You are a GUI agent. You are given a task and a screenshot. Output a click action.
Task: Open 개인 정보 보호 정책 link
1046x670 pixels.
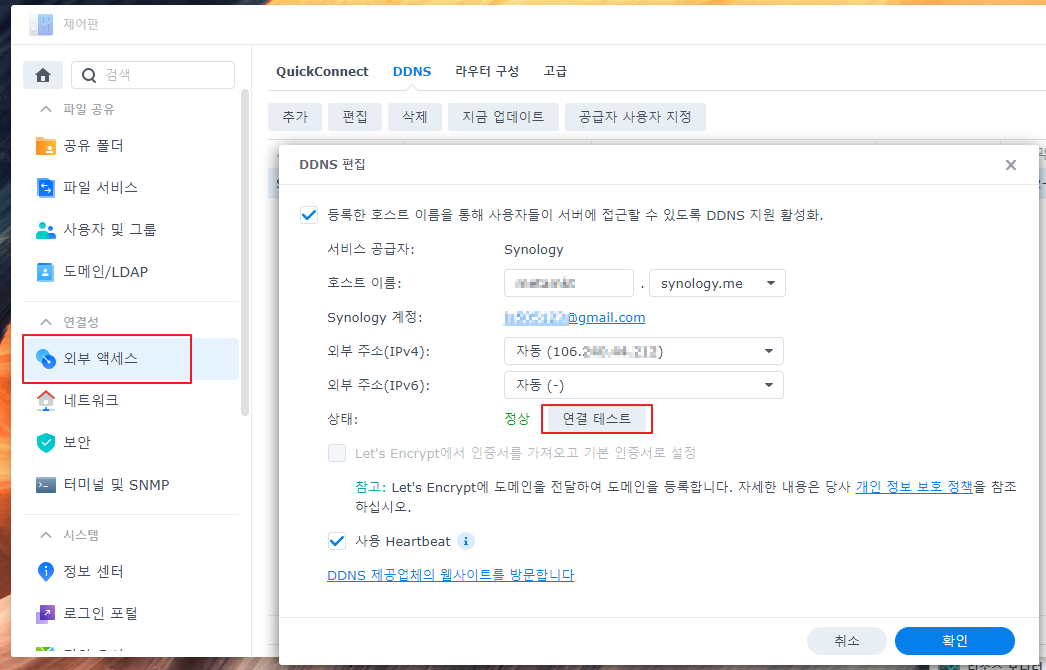[914, 487]
